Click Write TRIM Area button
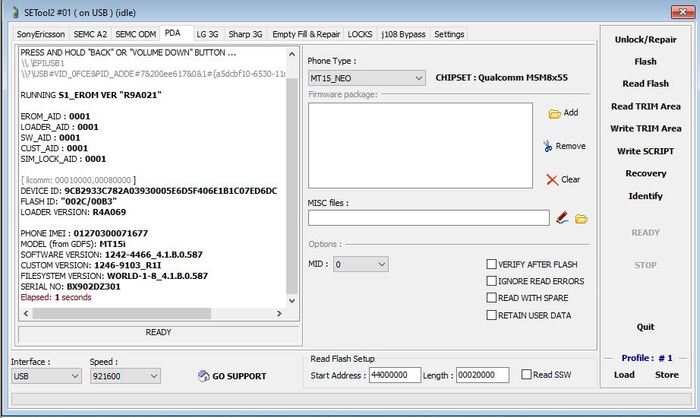 click(646, 129)
